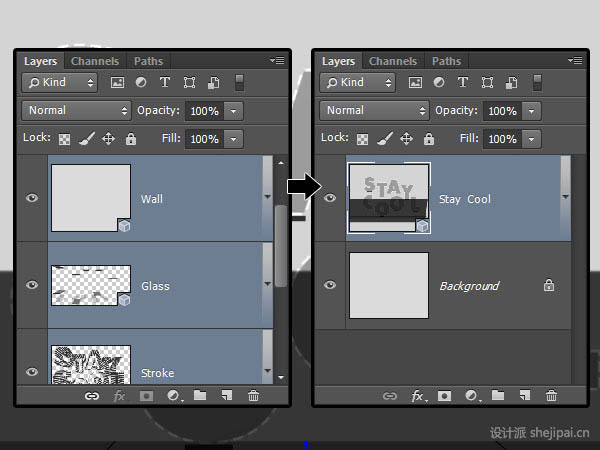600x450 pixels.
Task: Filter type layers in left Layers panel
Action: 165,82
